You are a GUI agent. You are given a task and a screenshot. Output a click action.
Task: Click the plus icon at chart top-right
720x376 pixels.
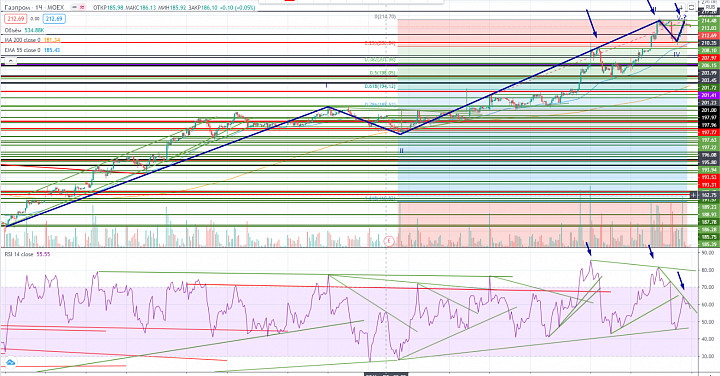click(x=681, y=7)
